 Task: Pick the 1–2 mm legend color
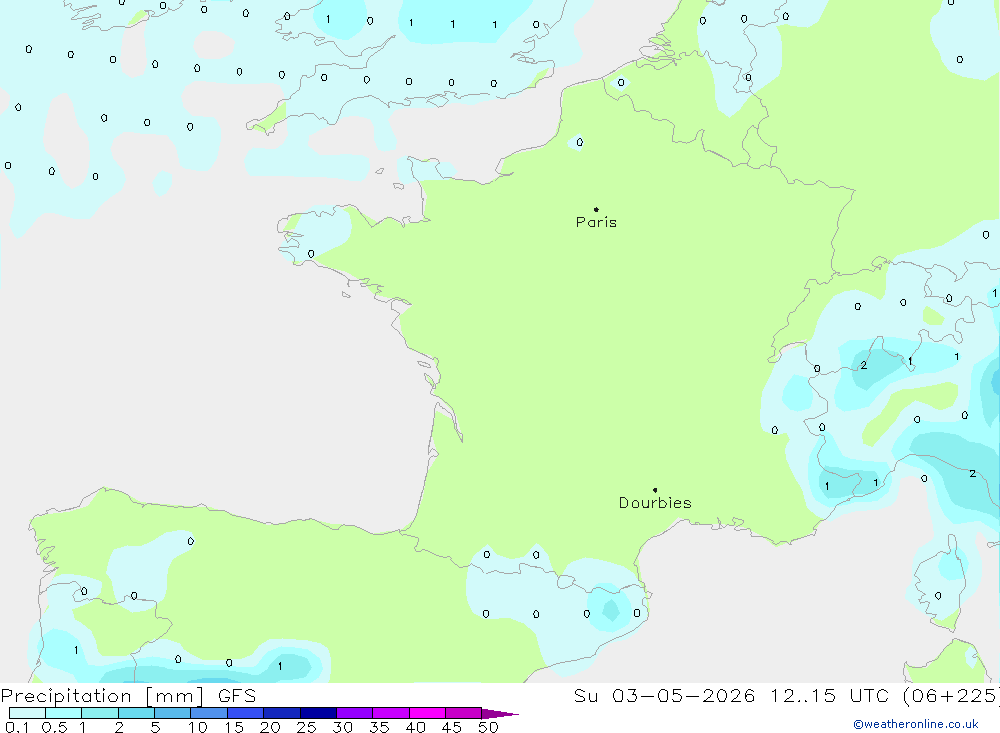pyautogui.click(x=100, y=713)
